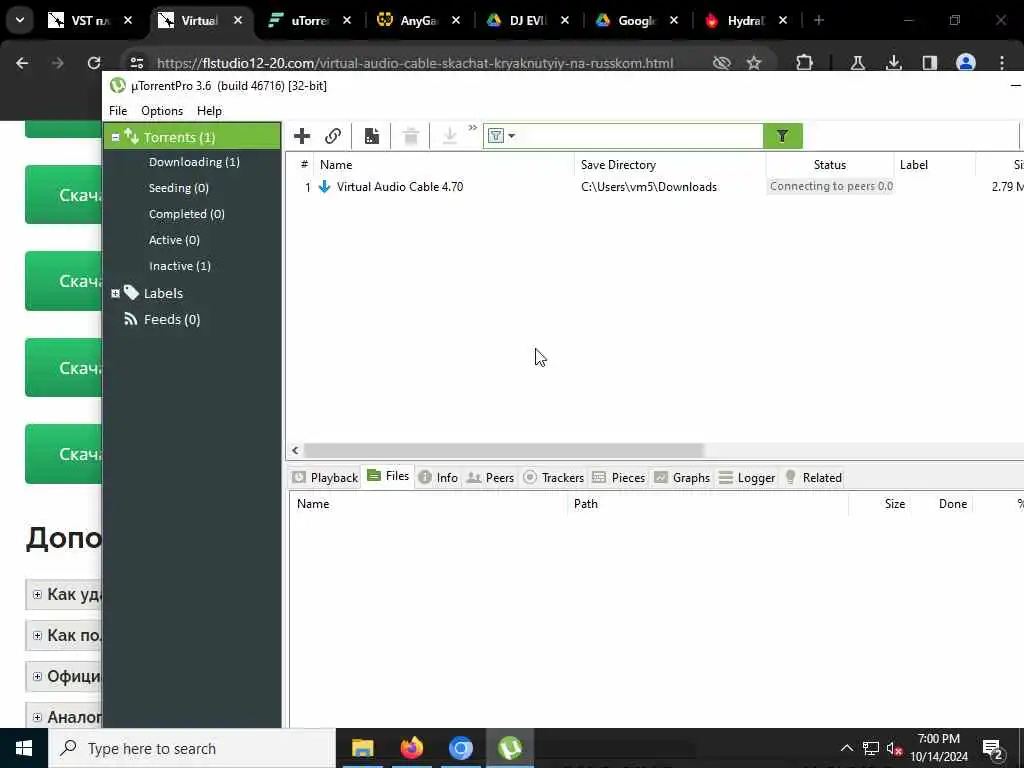Open the browser downloads icon
Viewport: 1024px width, 768px height.
tap(893, 63)
